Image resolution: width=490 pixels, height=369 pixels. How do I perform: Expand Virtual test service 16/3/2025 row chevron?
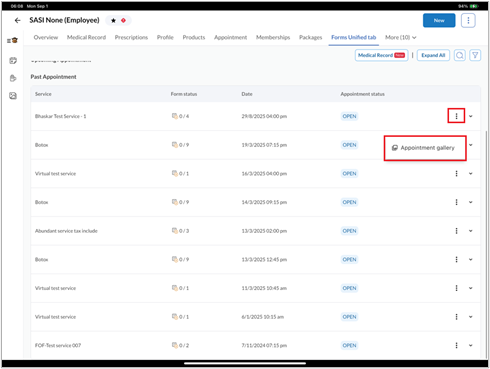471,174
